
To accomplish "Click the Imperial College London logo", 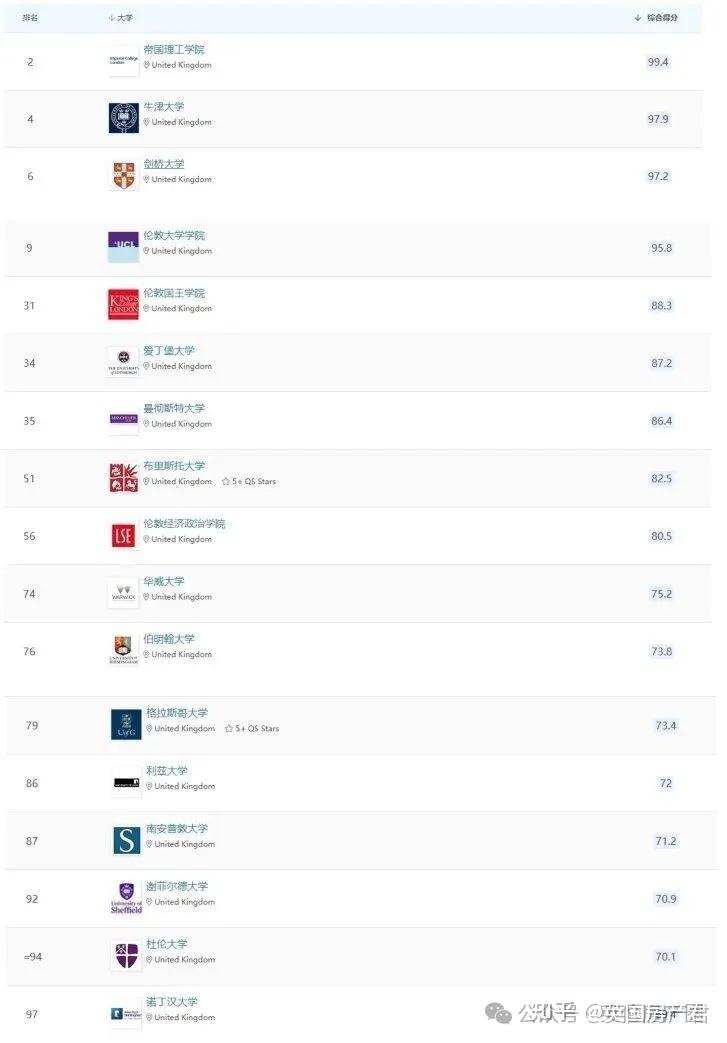I will [124, 60].
